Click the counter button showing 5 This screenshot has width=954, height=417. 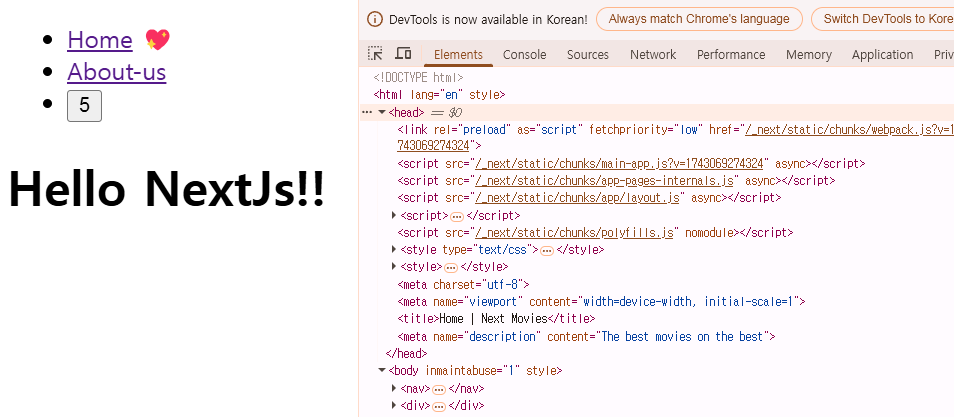click(x=84, y=106)
